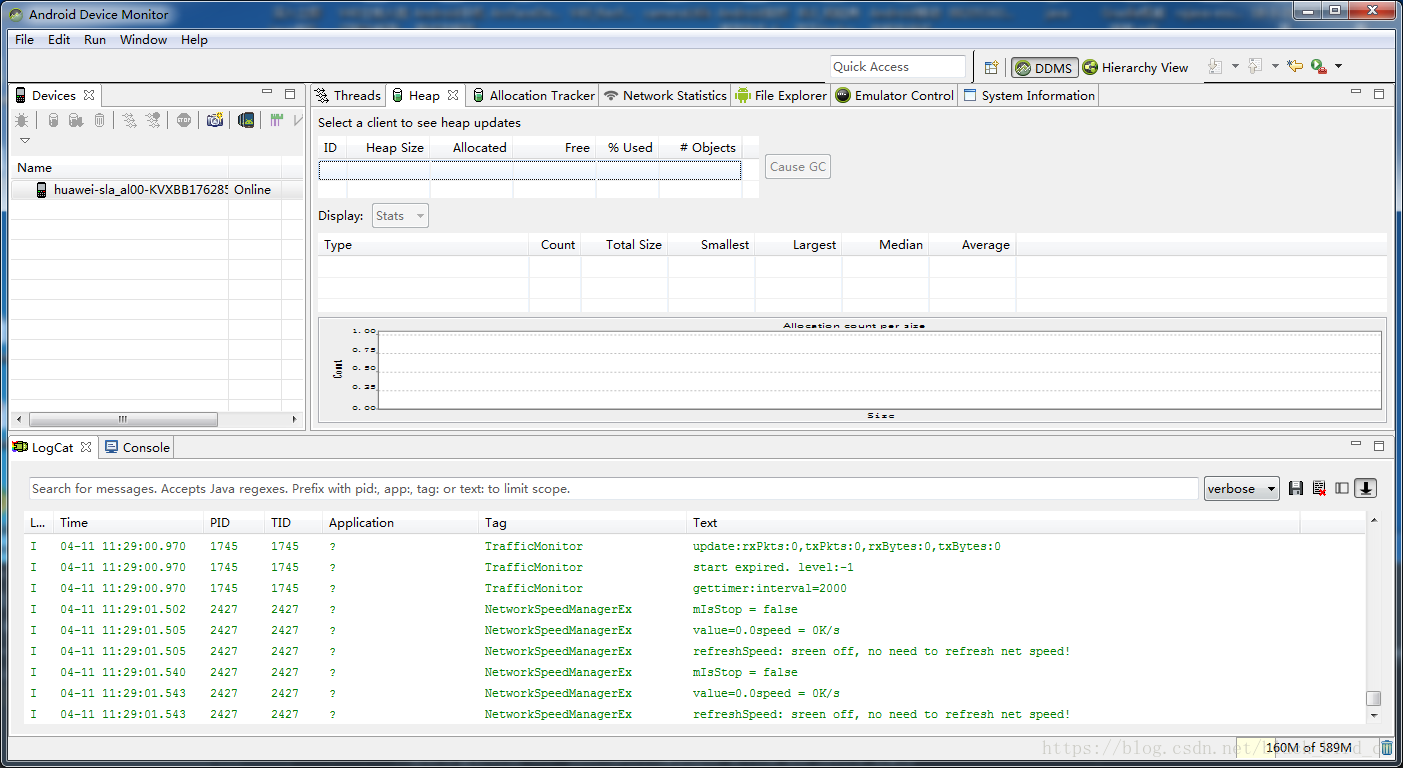Image resolution: width=1403 pixels, height=768 pixels.
Task: Save LogCat log with floppy disk icon
Action: pos(1296,488)
